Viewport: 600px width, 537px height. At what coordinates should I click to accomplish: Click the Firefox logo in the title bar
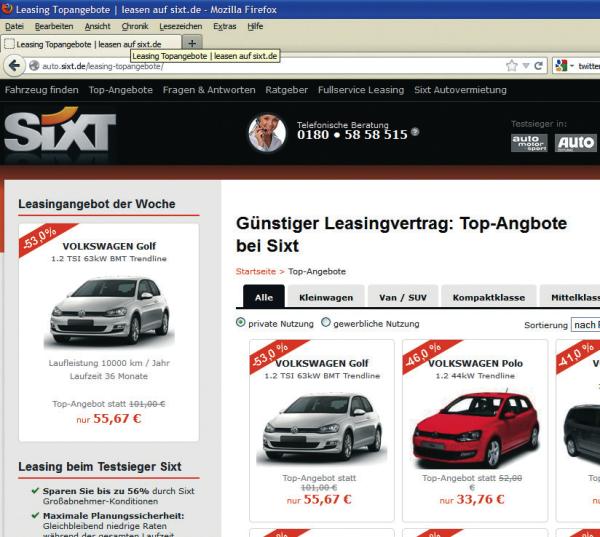tap(7, 8)
